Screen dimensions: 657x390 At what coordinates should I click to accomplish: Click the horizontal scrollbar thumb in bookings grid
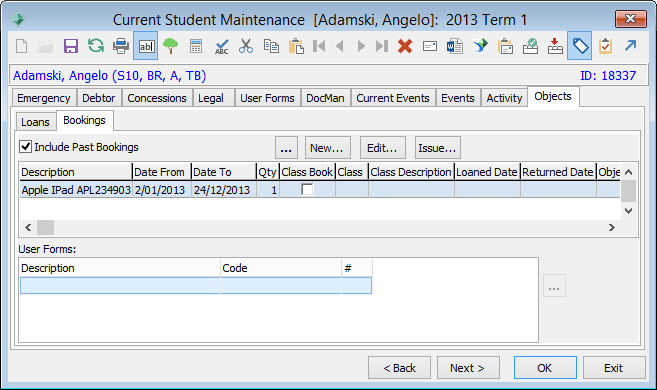(45, 227)
